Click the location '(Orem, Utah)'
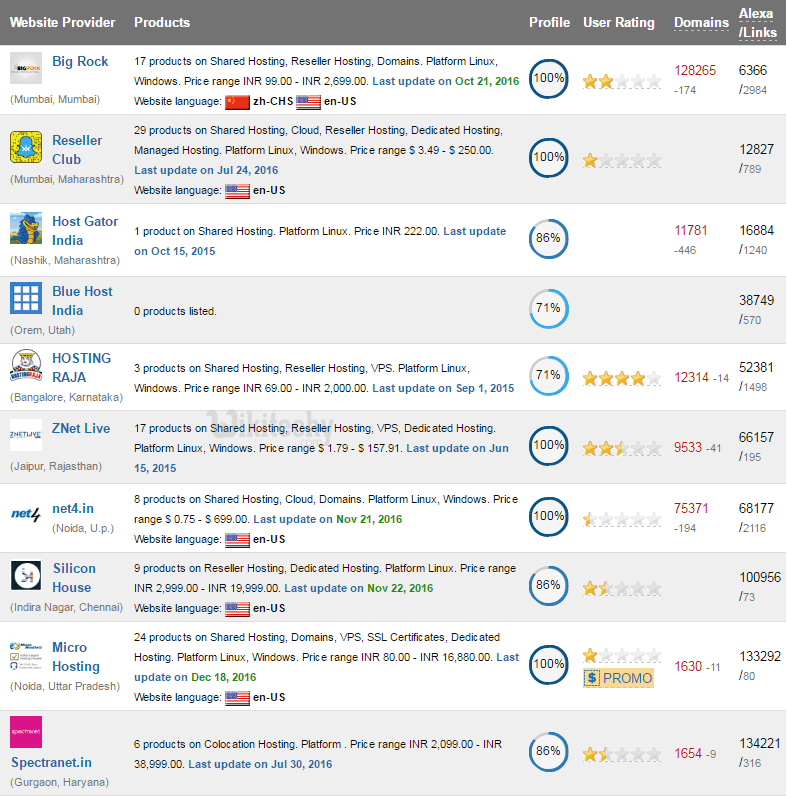 [43, 330]
